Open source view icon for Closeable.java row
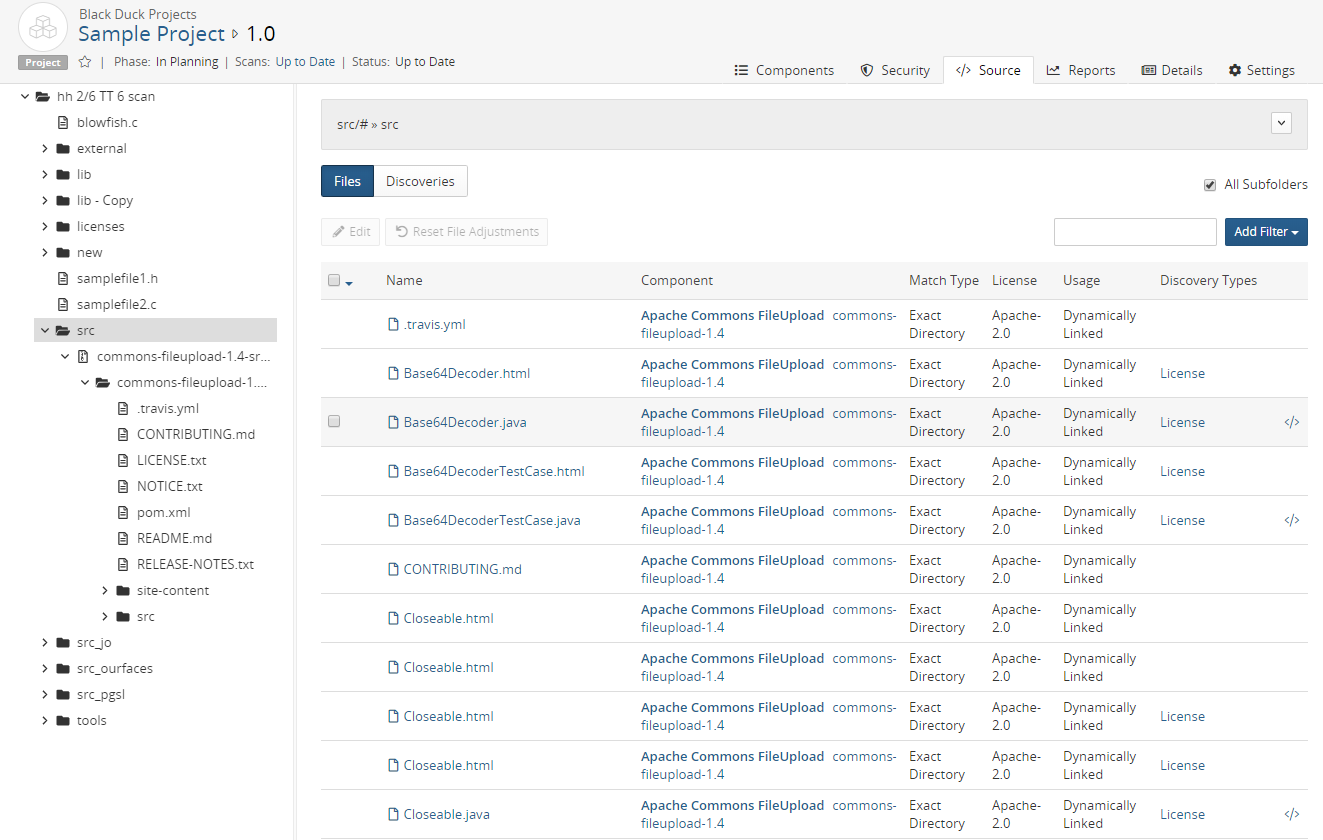 [x=1291, y=814]
